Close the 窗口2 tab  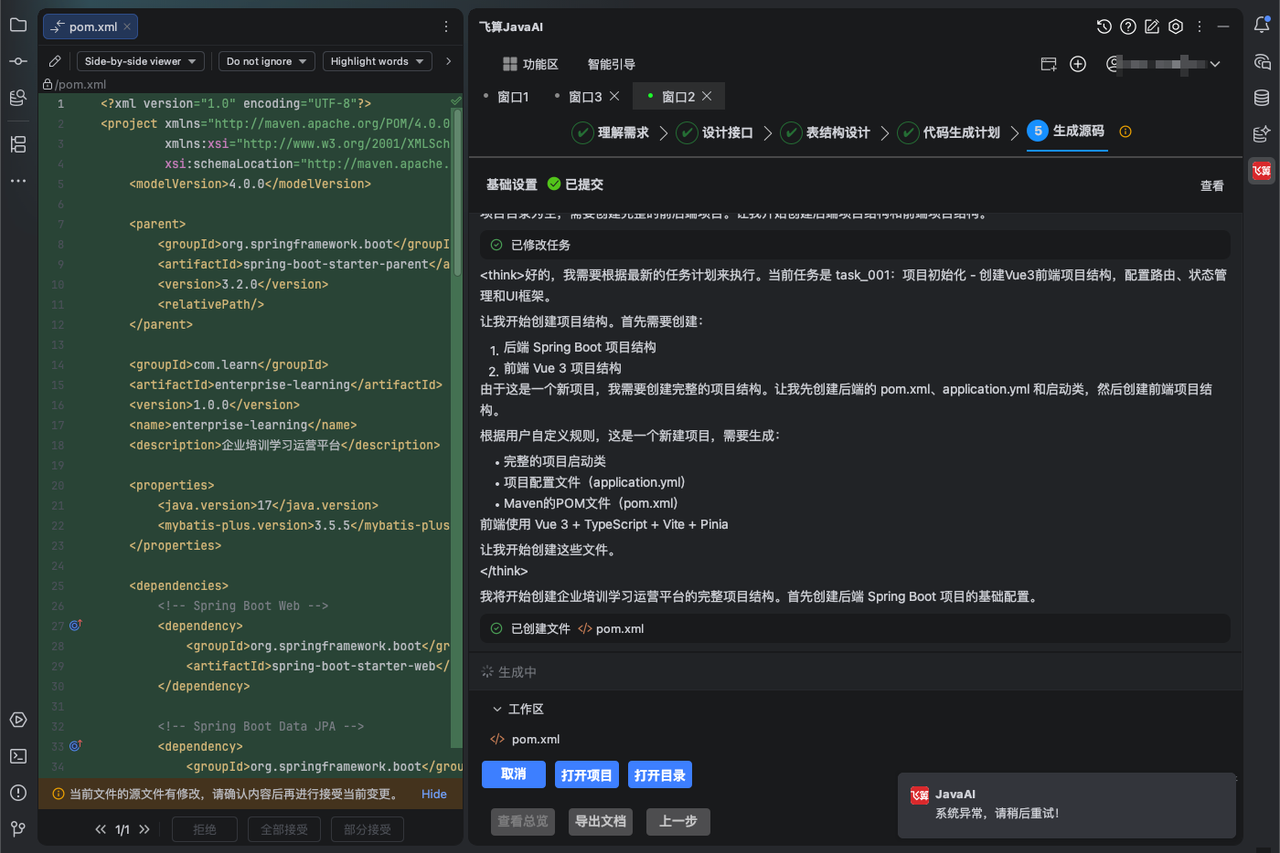(x=706, y=96)
